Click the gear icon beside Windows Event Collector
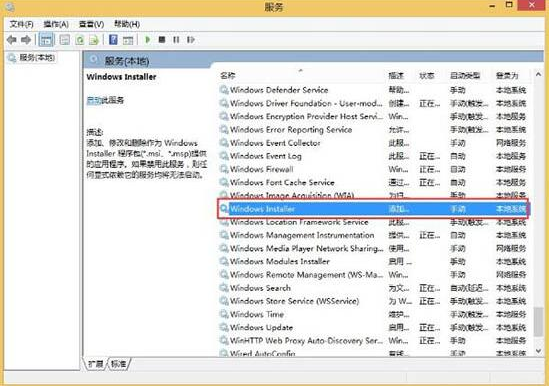The image size is (549, 386). (224, 143)
